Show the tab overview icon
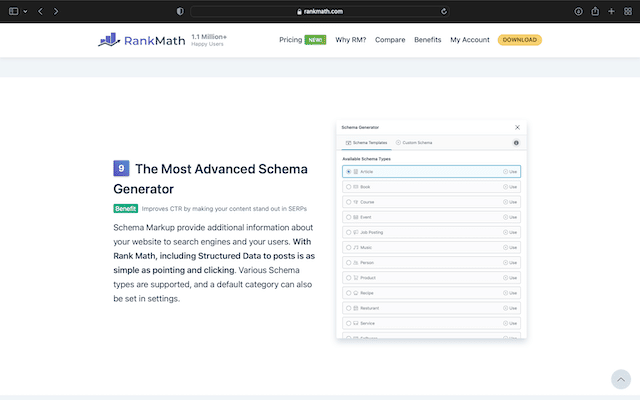 627,11
